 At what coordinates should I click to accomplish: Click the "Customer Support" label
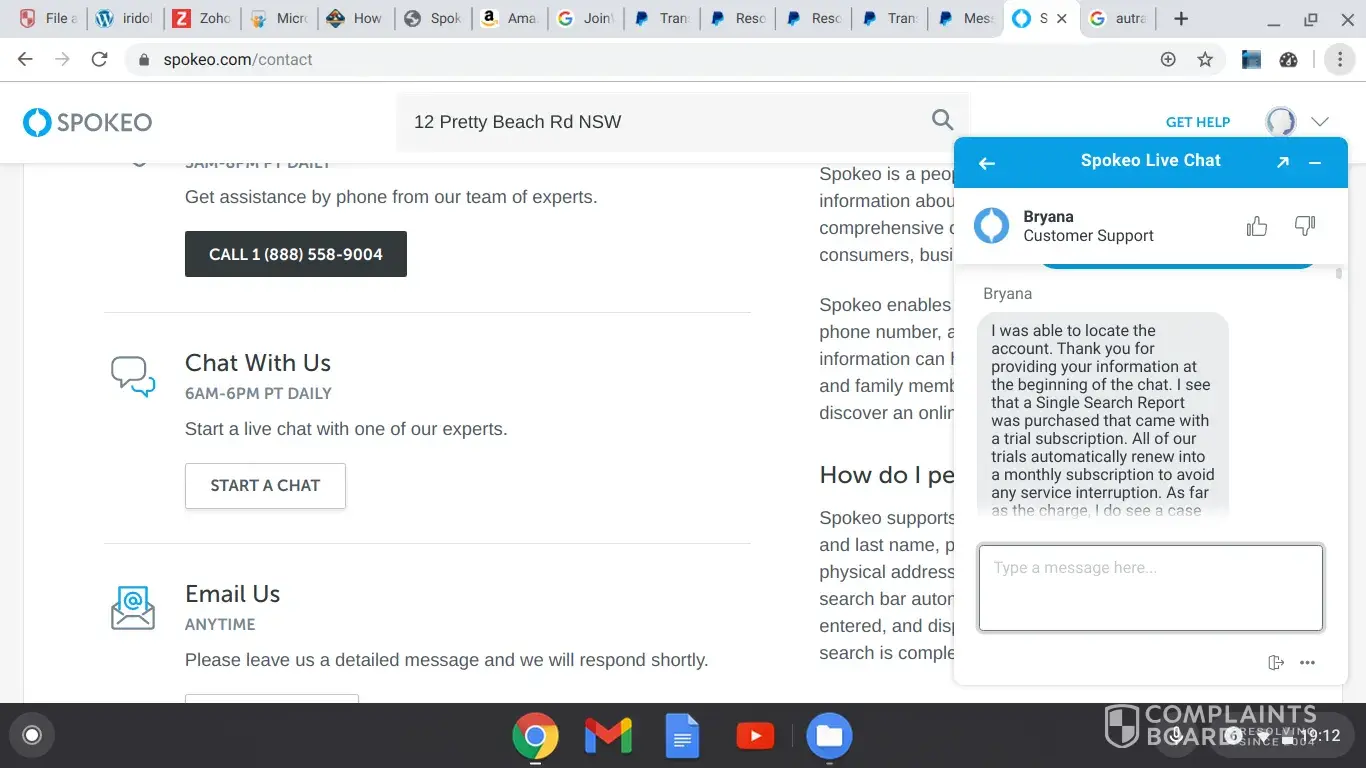coord(1089,236)
